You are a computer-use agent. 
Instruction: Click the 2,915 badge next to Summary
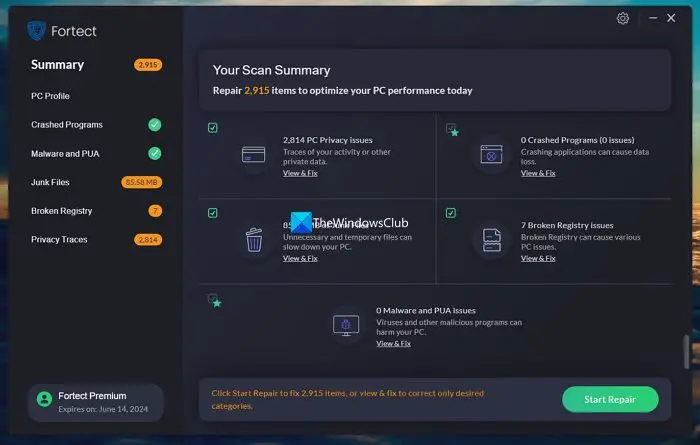(148, 65)
